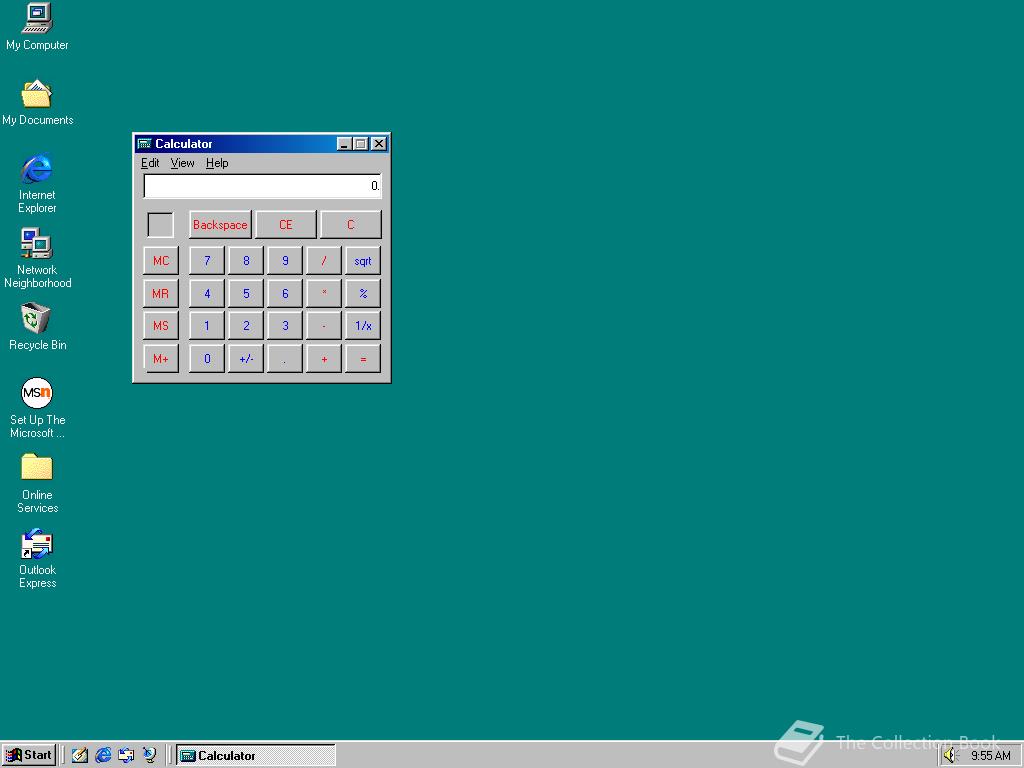The image size is (1024, 768).
Task: Click the Calculator taskbar button
Action: 256,756
